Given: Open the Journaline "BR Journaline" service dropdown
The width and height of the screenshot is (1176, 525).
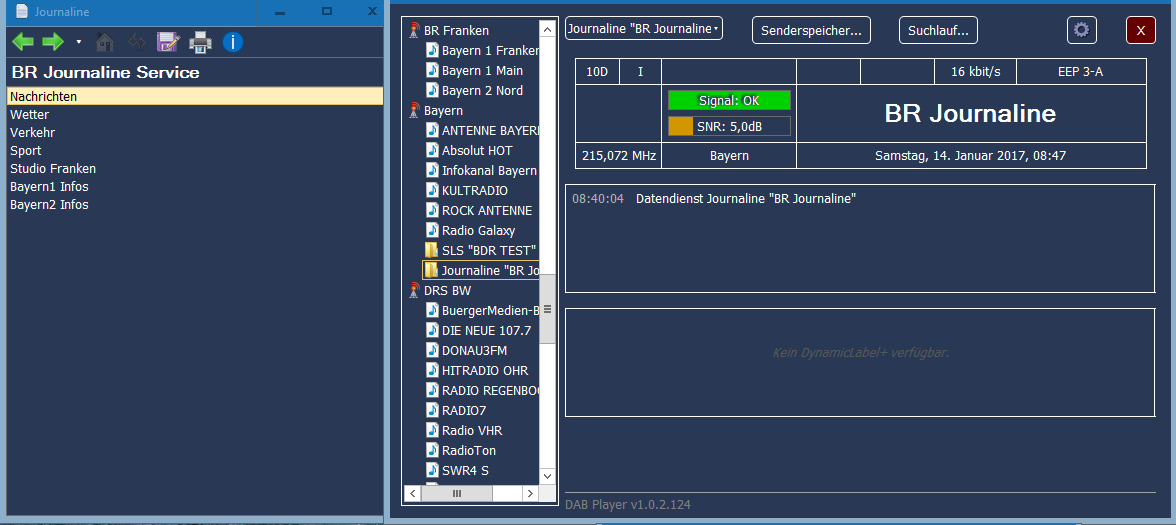Looking at the screenshot, I should pos(643,29).
